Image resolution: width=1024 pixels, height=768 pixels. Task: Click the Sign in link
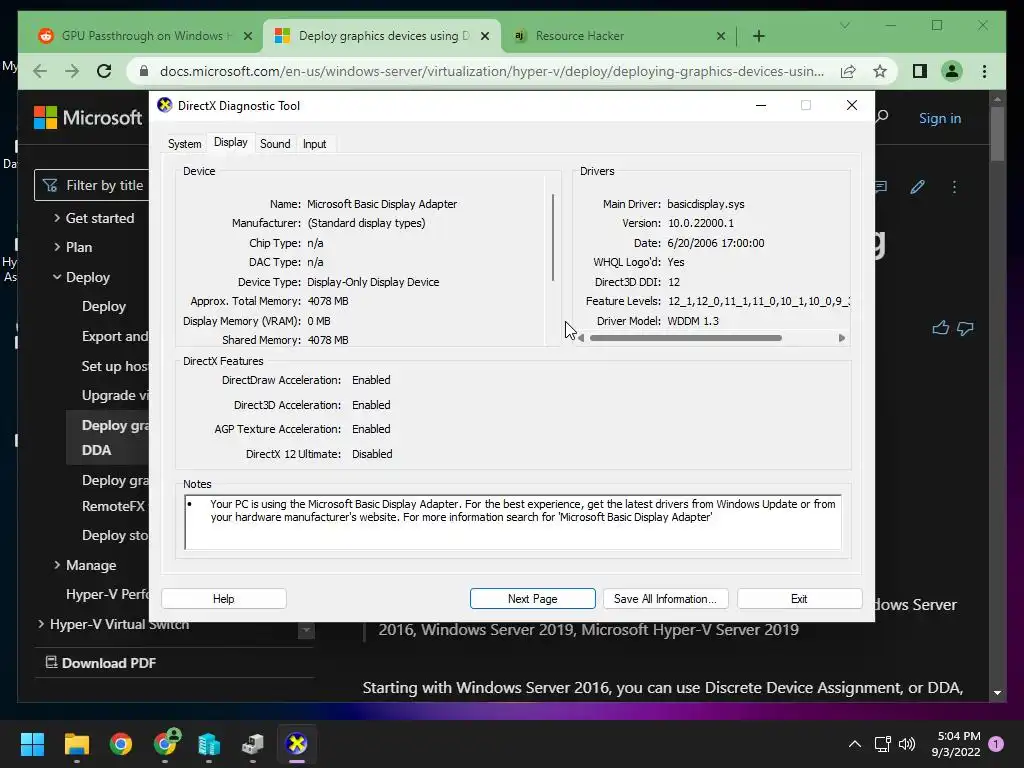[940, 118]
